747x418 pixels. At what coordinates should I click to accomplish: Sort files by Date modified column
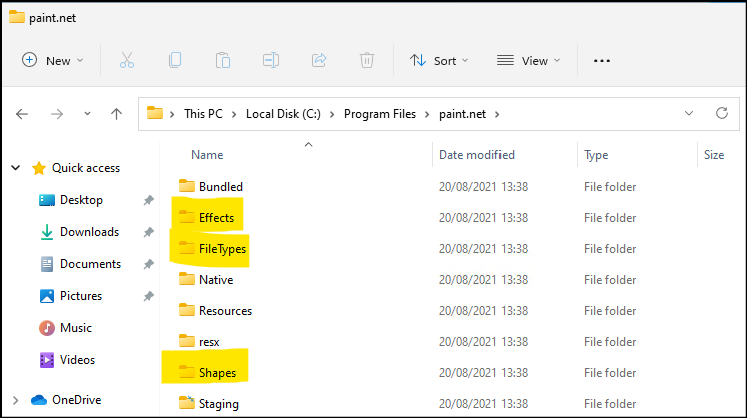coord(477,155)
